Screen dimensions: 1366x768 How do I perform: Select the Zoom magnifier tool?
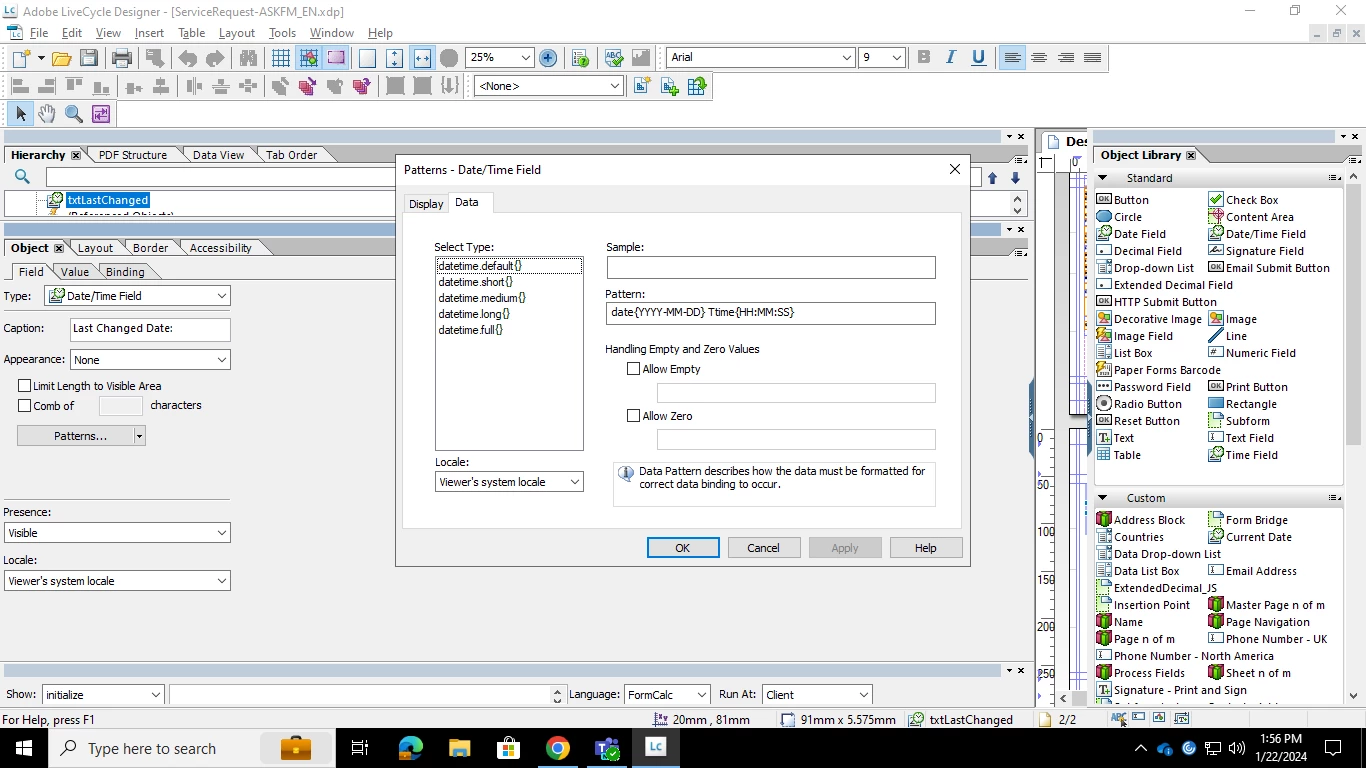(x=74, y=114)
